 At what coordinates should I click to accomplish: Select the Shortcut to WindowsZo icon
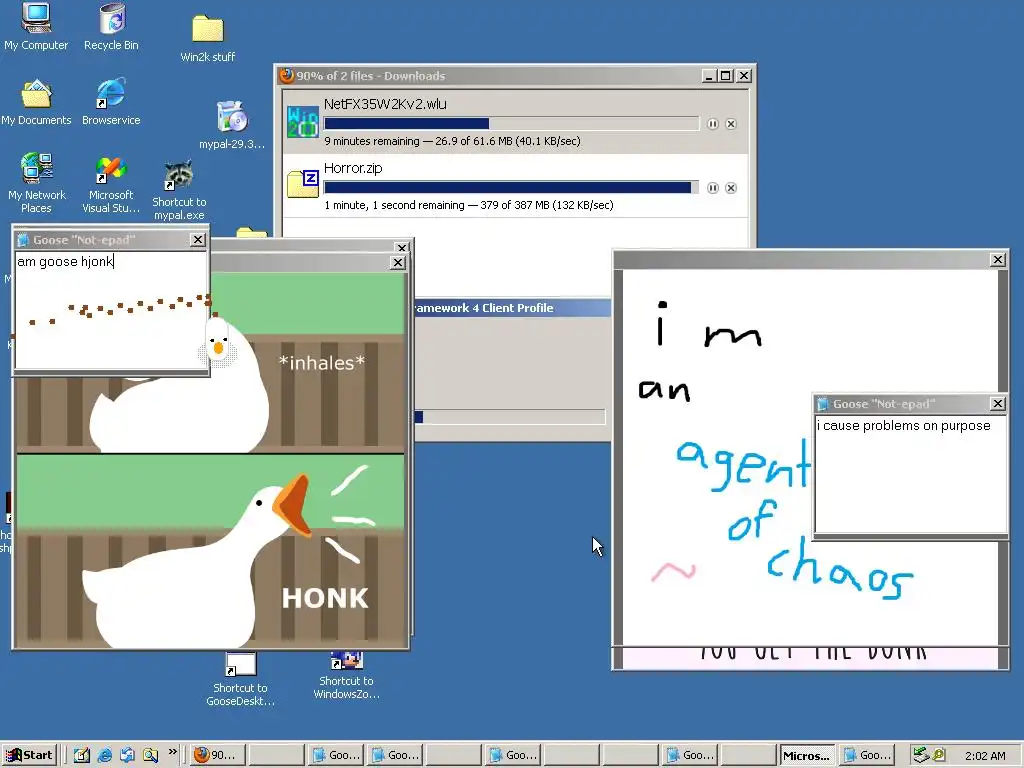pyautogui.click(x=346, y=676)
